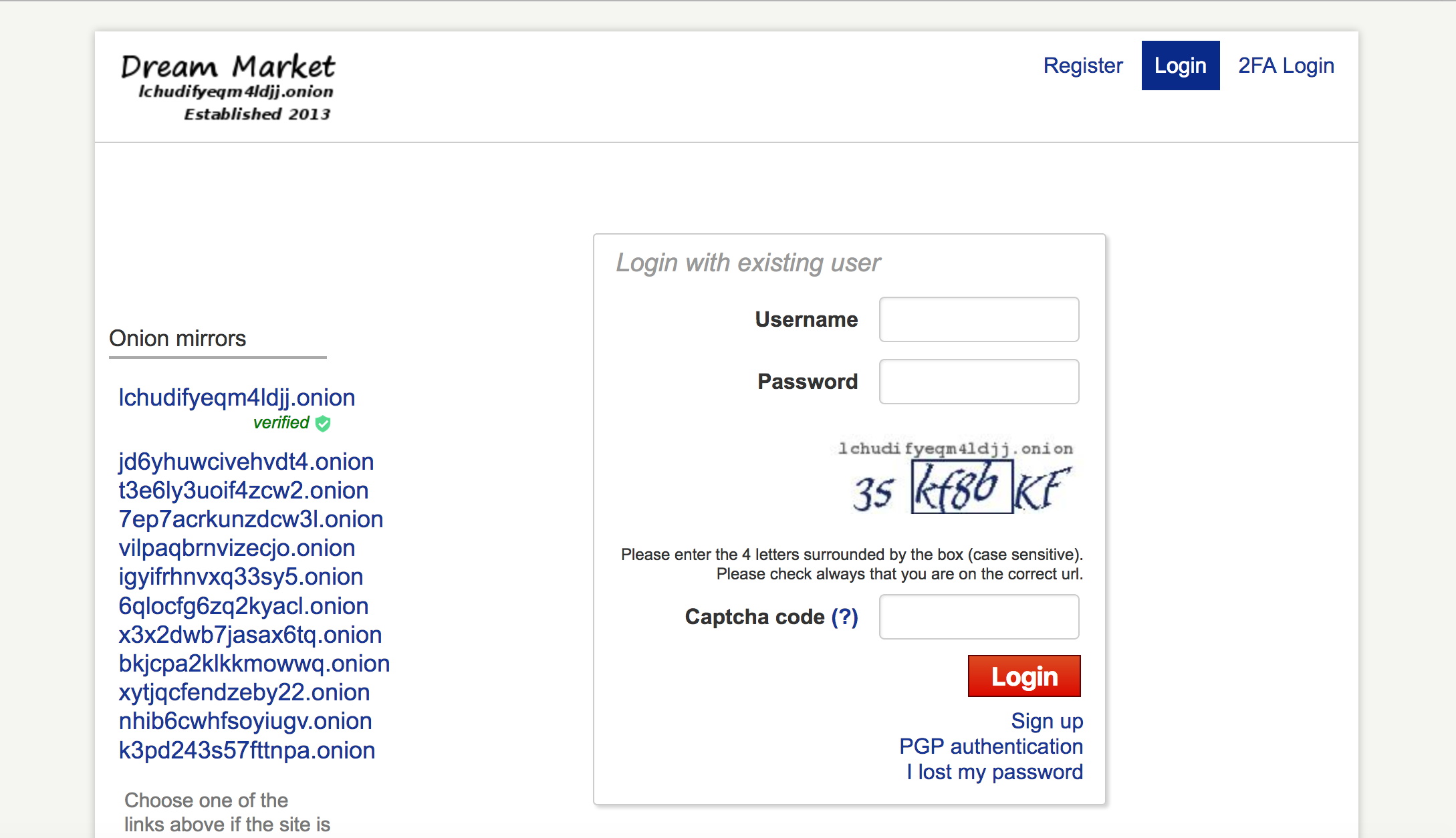The image size is (1456, 838).
Task: Open the Register page
Action: point(1083,65)
